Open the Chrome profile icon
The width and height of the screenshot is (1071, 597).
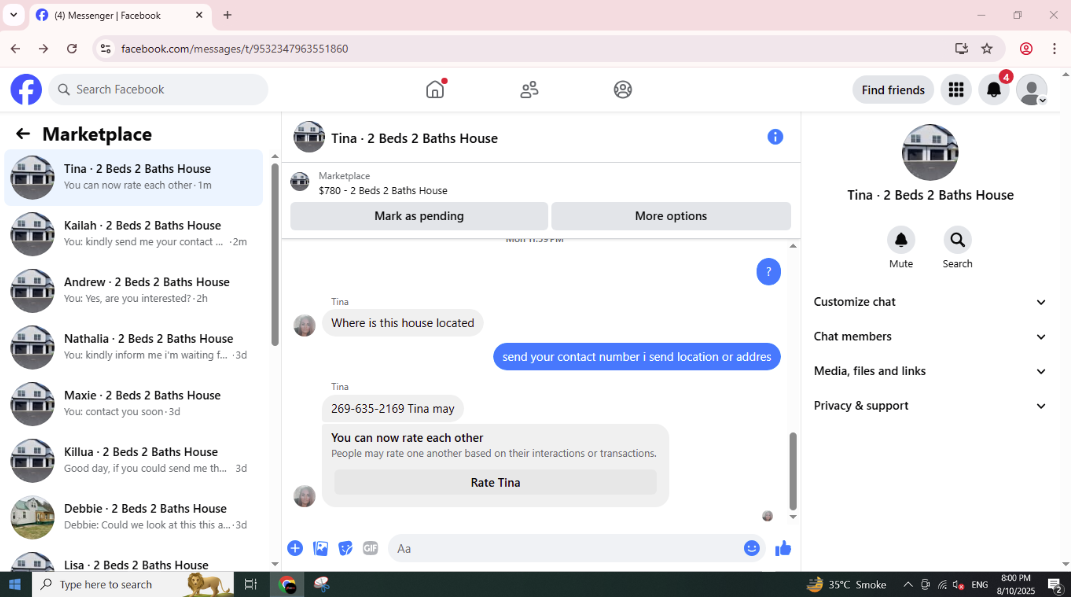[x=1026, y=48]
